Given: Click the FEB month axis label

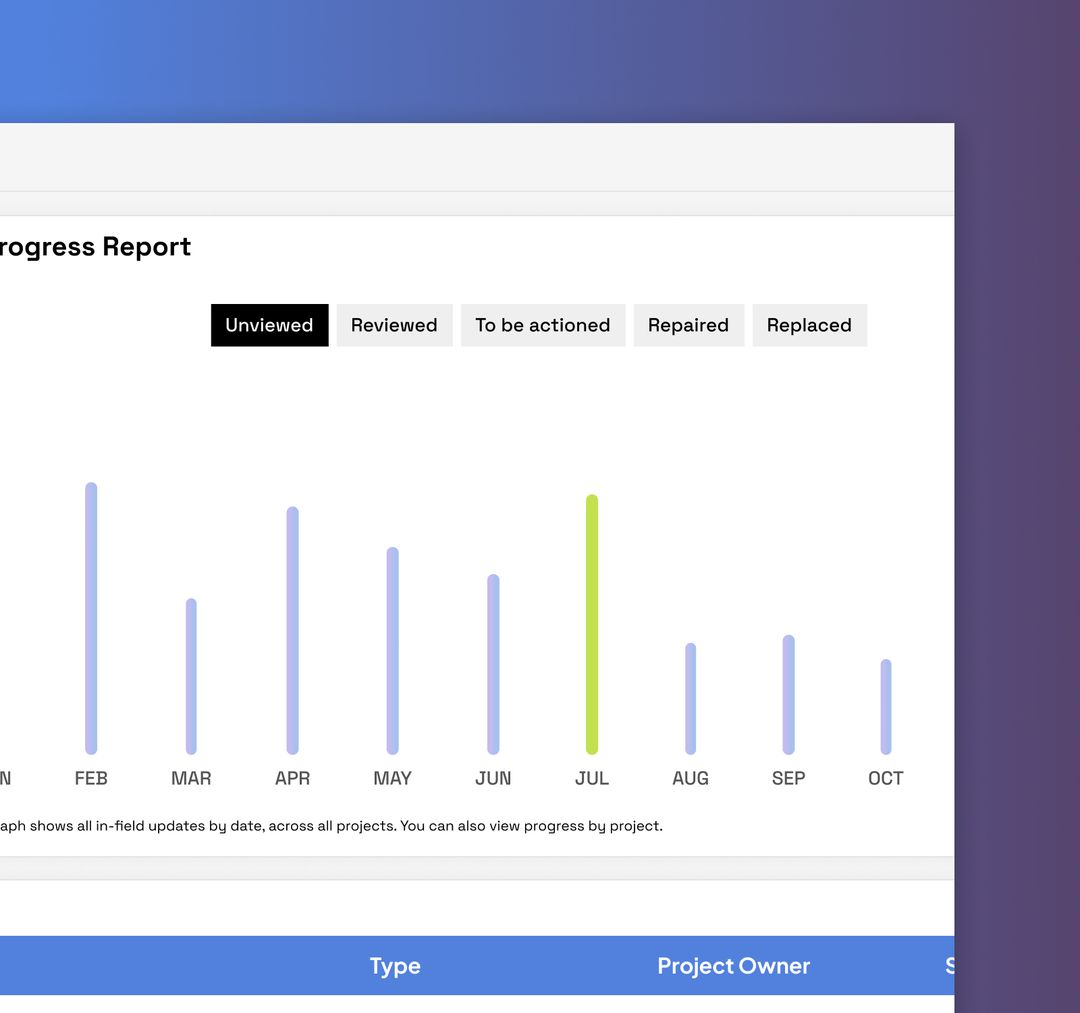Looking at the screenshot, I should tap(91, 778).
